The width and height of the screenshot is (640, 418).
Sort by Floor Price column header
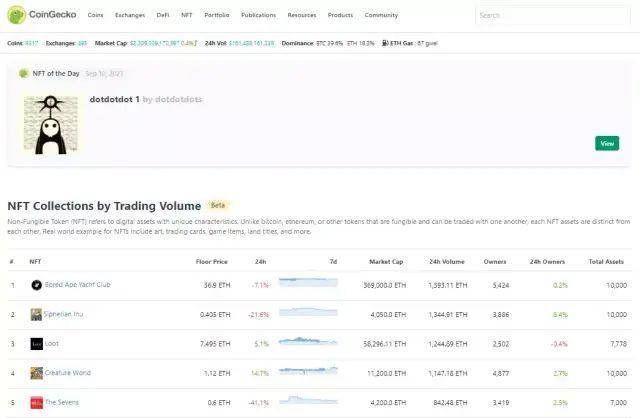(x=211, y=262)
